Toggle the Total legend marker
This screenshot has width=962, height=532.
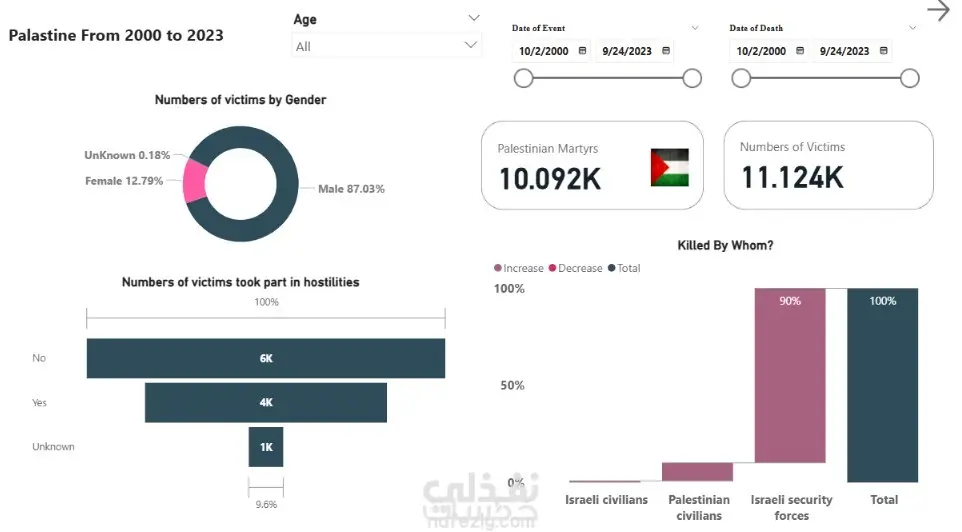pos(612,269)
